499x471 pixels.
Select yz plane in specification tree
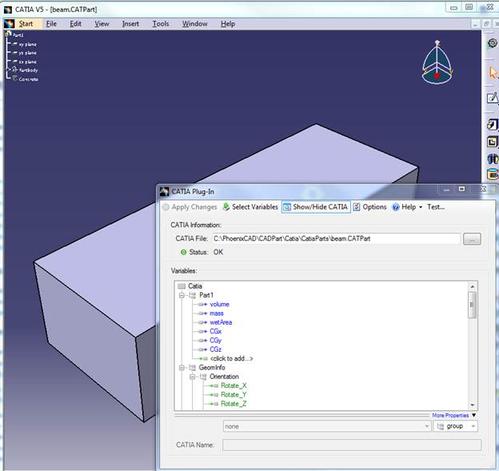[27, 53]
